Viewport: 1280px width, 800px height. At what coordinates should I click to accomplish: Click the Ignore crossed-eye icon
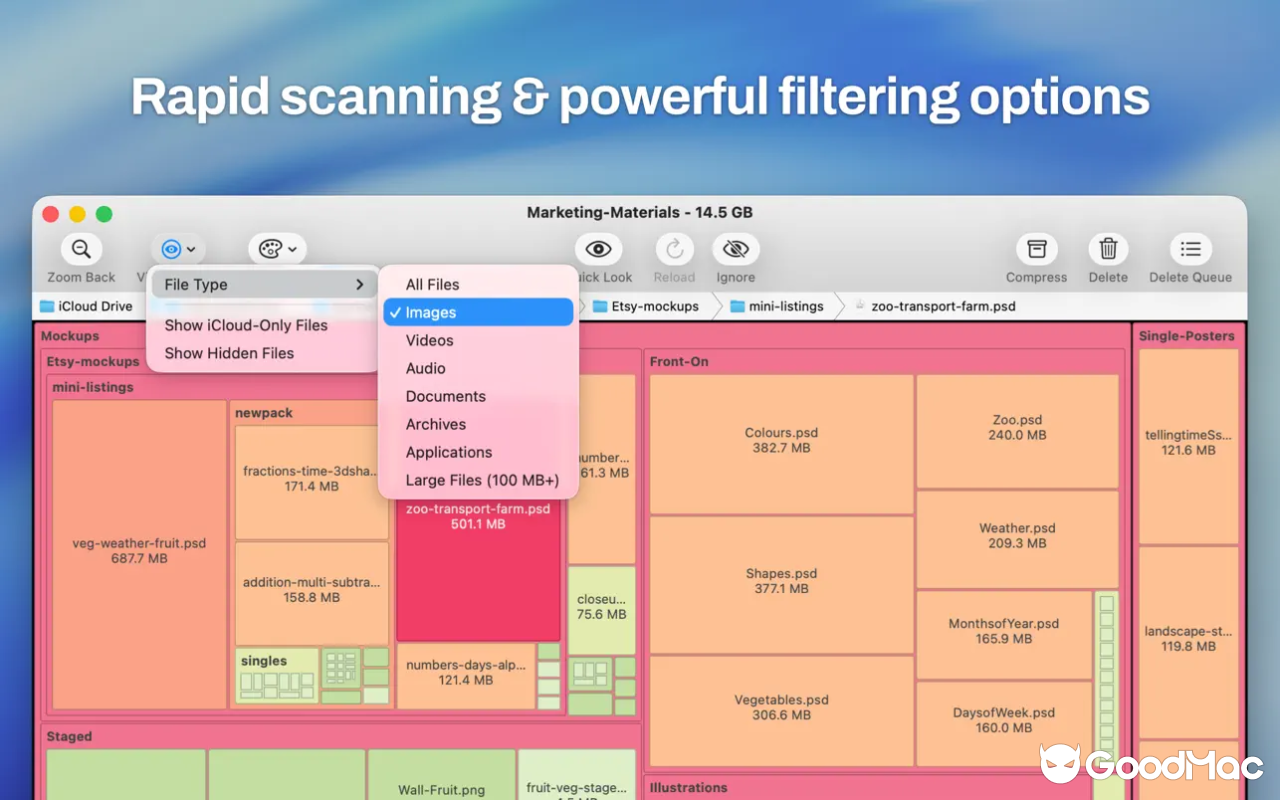(735, 249)
